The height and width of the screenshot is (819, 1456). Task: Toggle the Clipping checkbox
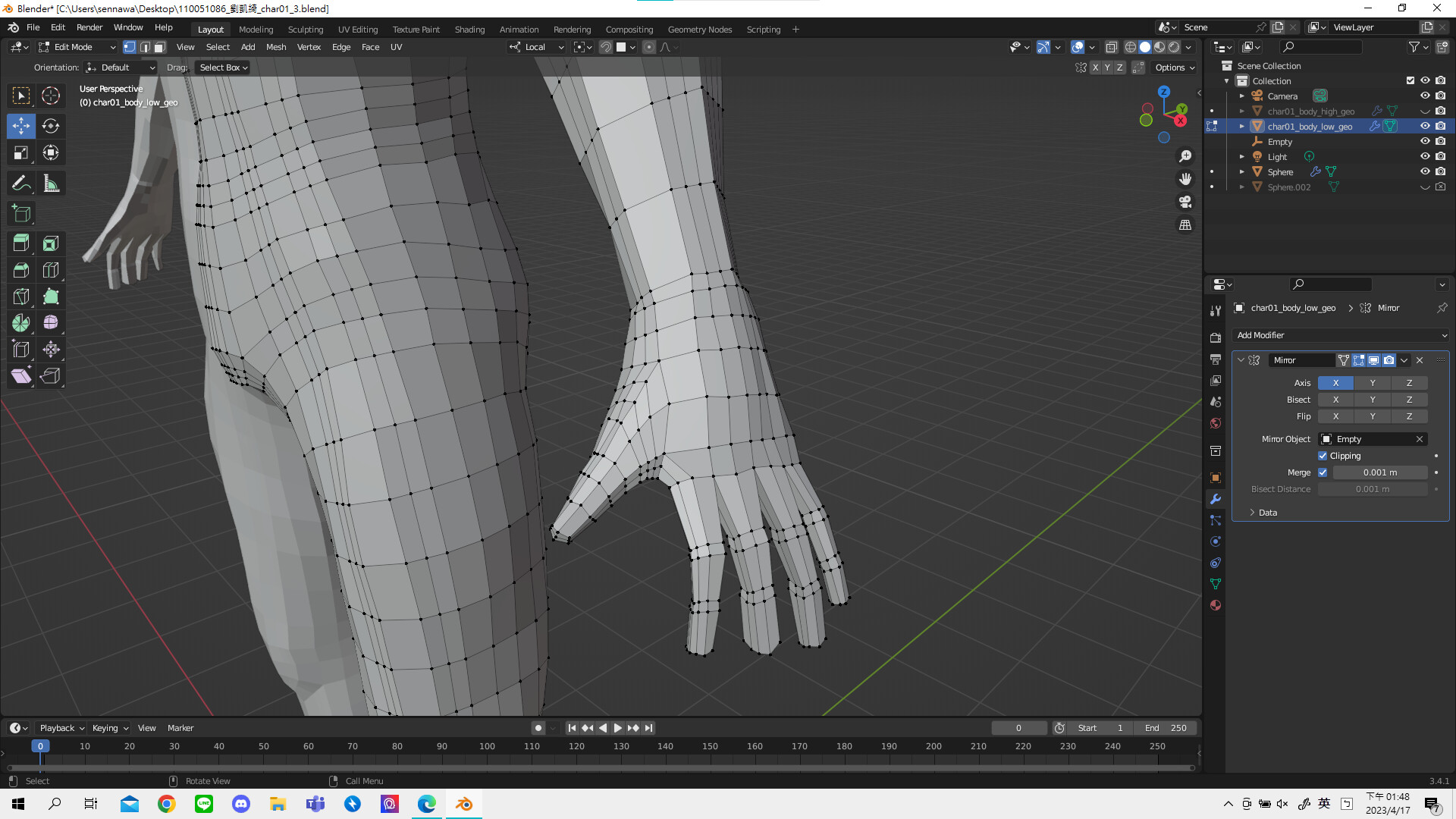(x=1323, y=456)
